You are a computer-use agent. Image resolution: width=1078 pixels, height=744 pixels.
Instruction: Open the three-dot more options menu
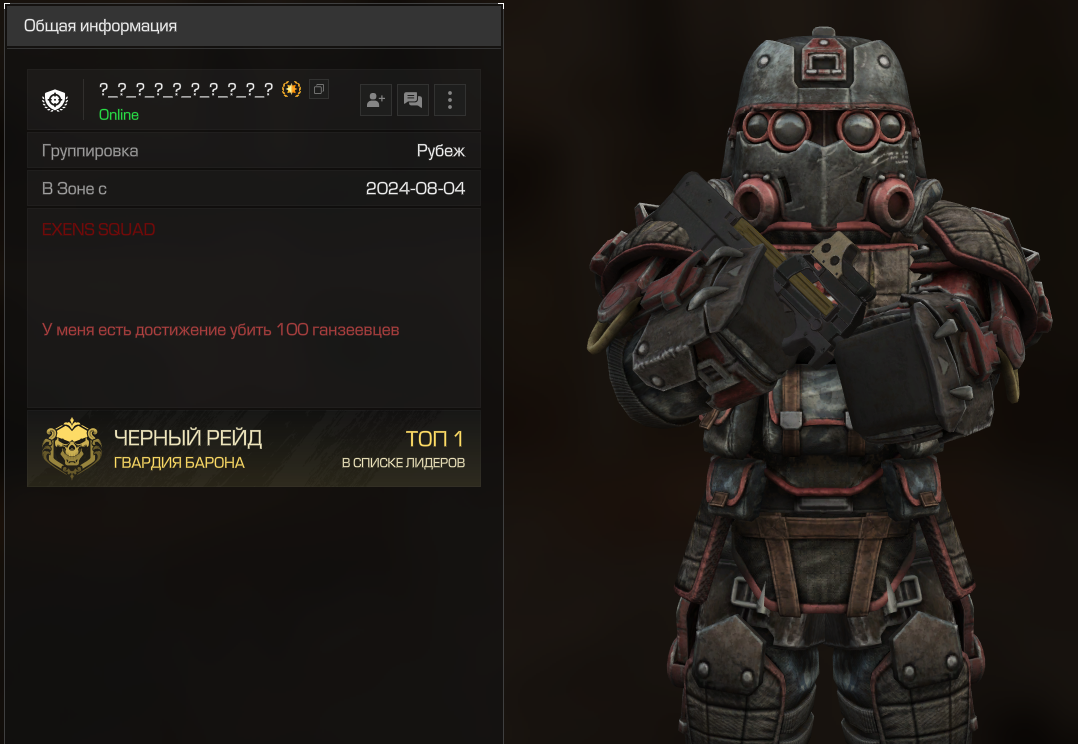(450, 100)
